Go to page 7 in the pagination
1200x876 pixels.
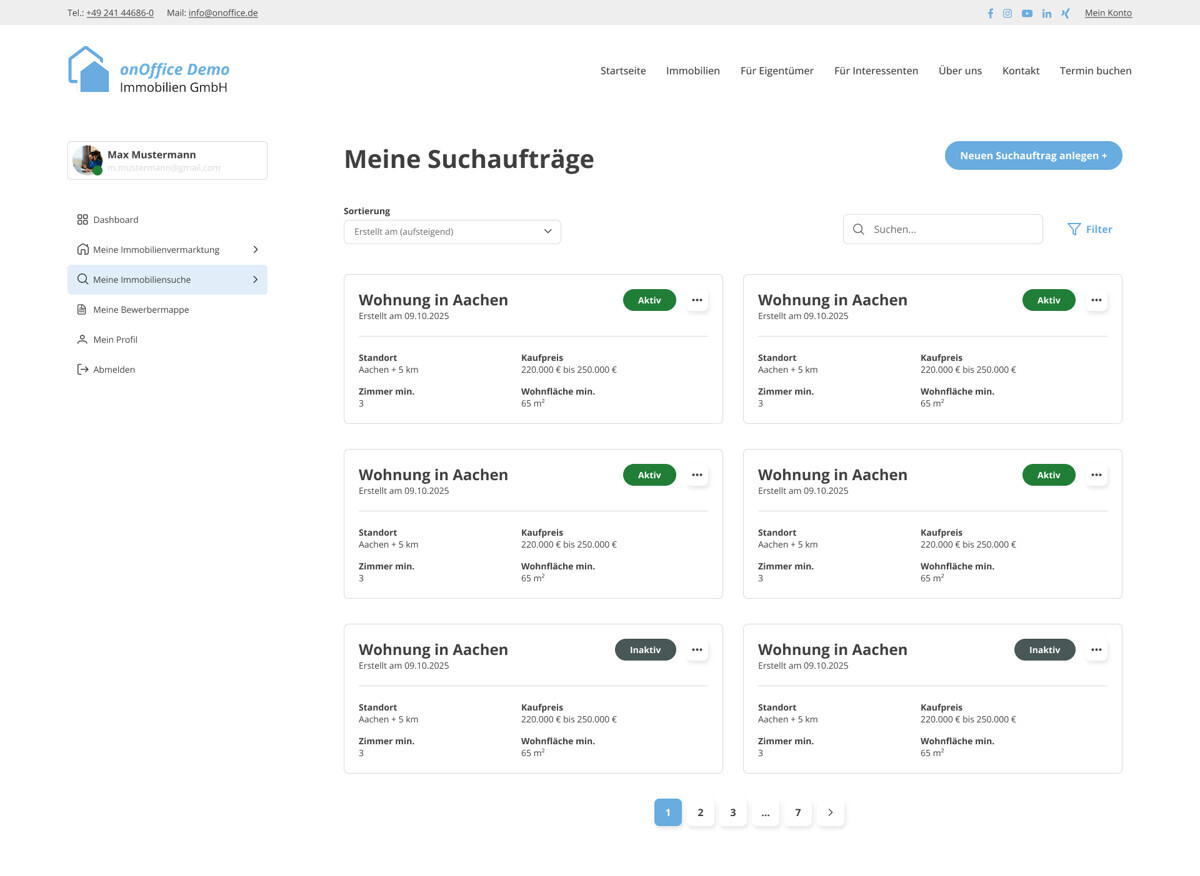[798, 812]
